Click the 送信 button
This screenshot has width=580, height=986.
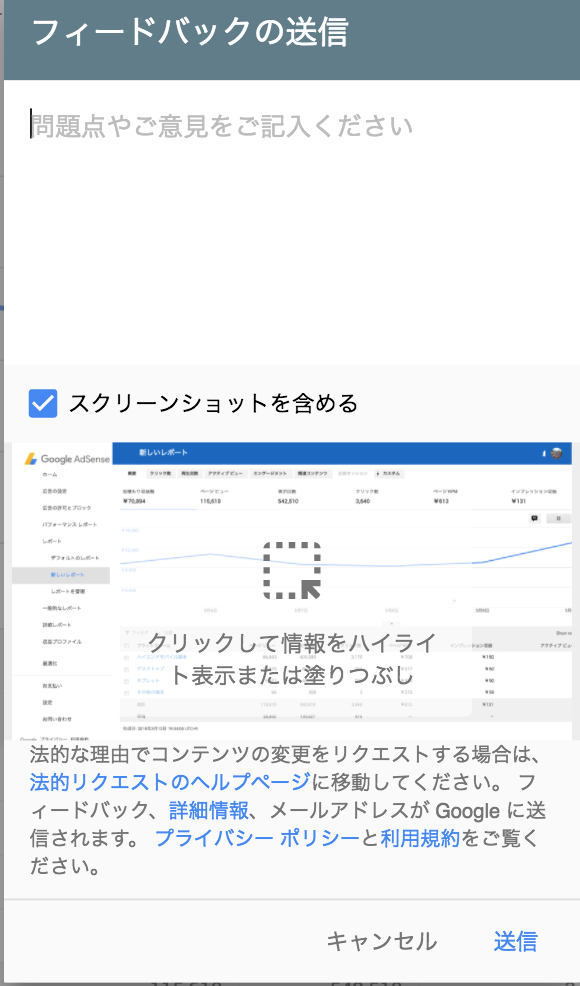515,941
